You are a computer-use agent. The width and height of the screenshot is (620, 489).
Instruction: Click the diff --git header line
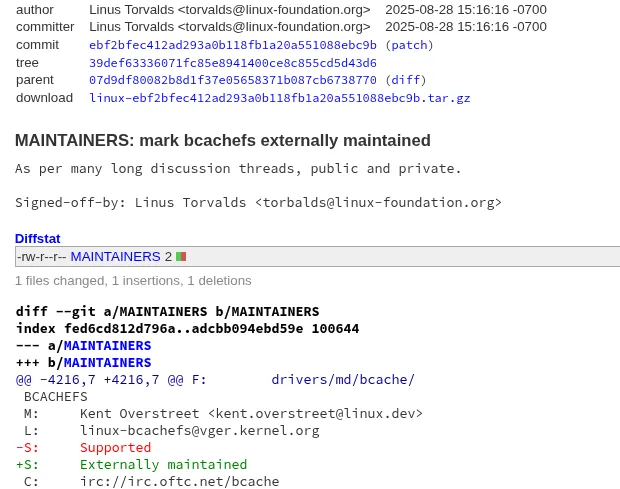click(167, 312)
